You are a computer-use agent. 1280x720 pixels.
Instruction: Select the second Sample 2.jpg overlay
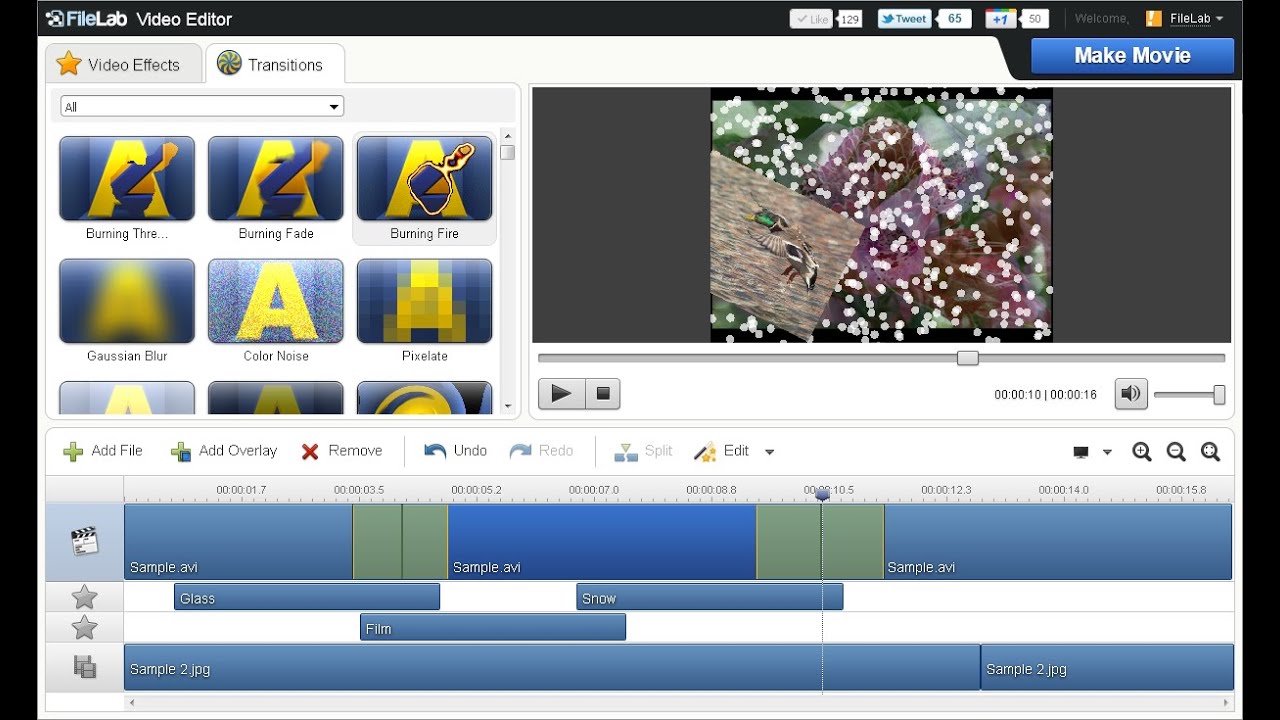click(x=1107, y=667)
